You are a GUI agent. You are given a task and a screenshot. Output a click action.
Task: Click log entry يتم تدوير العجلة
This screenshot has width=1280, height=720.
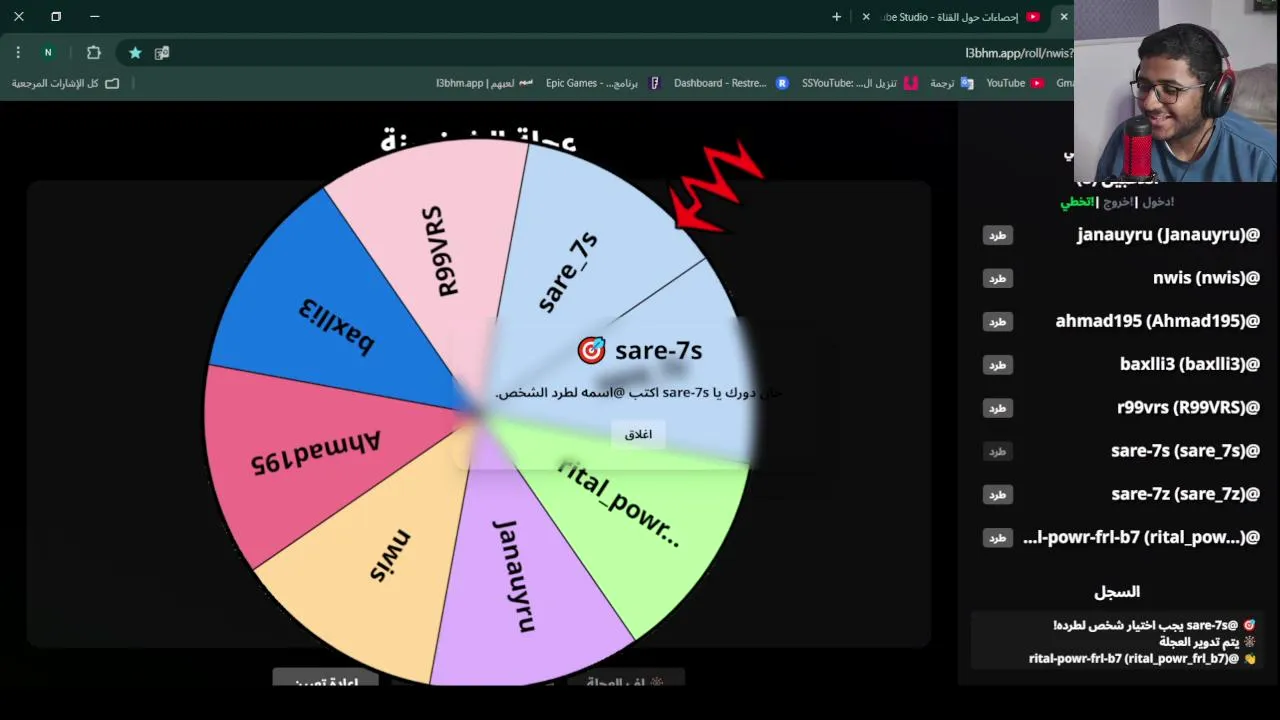pyautogui.click(x=1207, y=642)
